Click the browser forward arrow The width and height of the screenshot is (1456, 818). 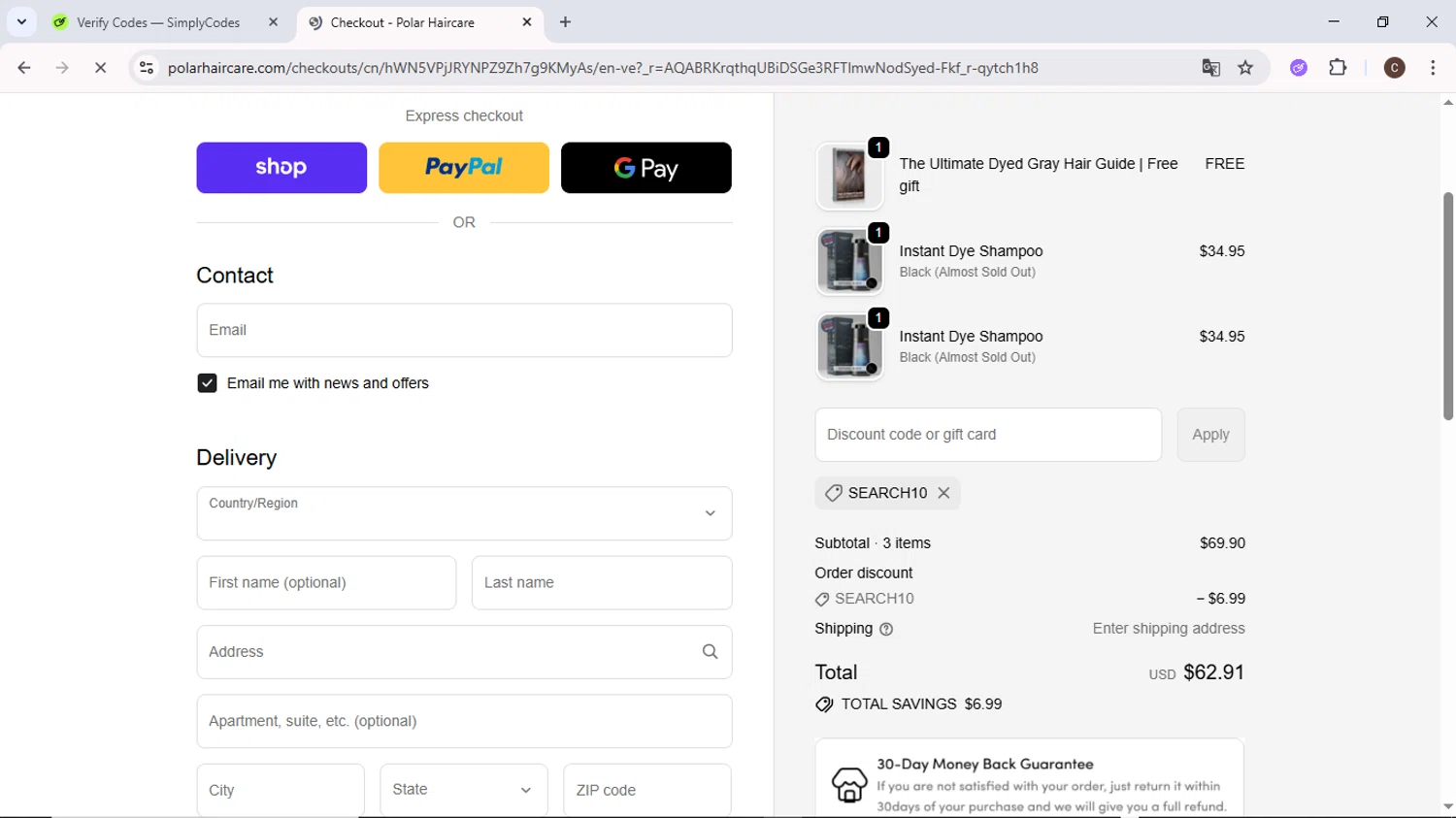pyautogui.click(x=62, y=68)
